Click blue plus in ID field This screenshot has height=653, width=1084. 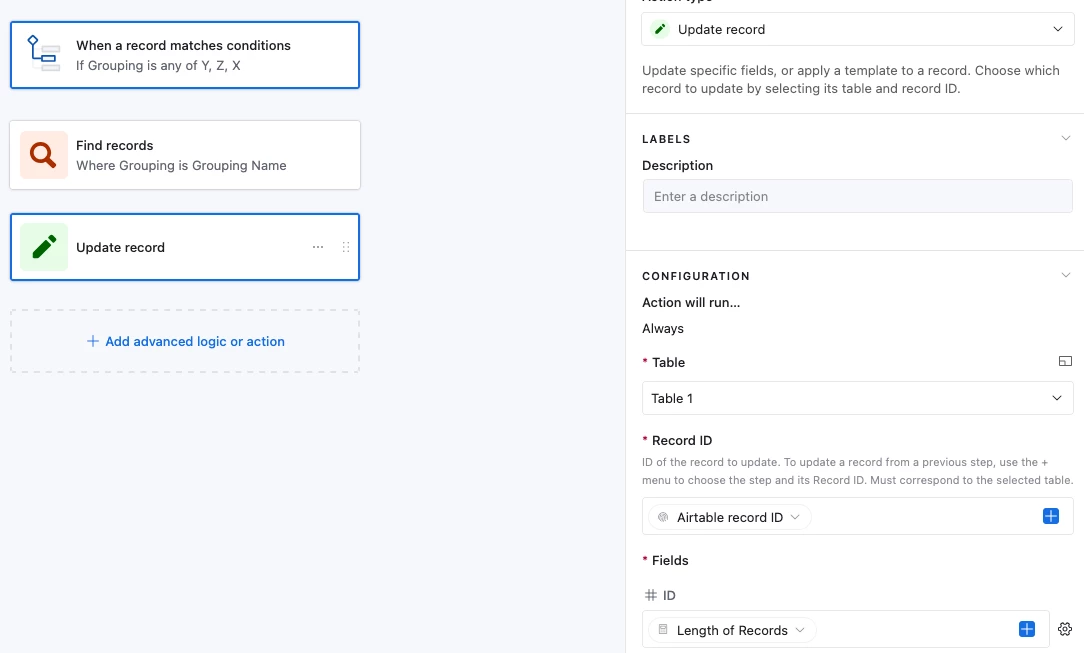pyautogui.click(x=1026, y=629)
